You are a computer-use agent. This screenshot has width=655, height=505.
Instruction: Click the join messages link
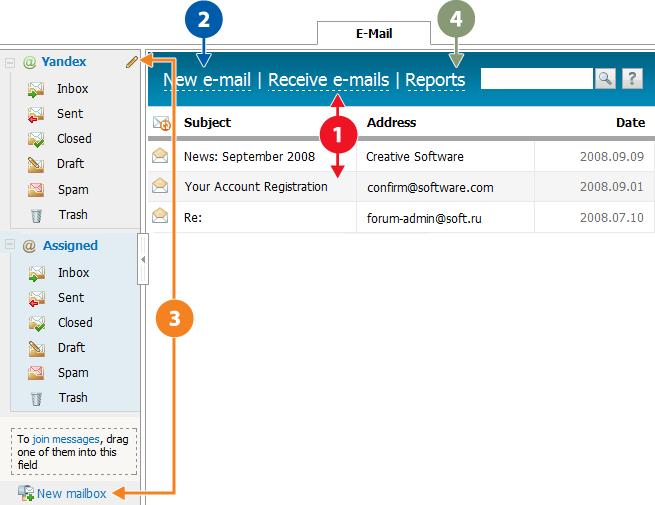click(65, 439)
